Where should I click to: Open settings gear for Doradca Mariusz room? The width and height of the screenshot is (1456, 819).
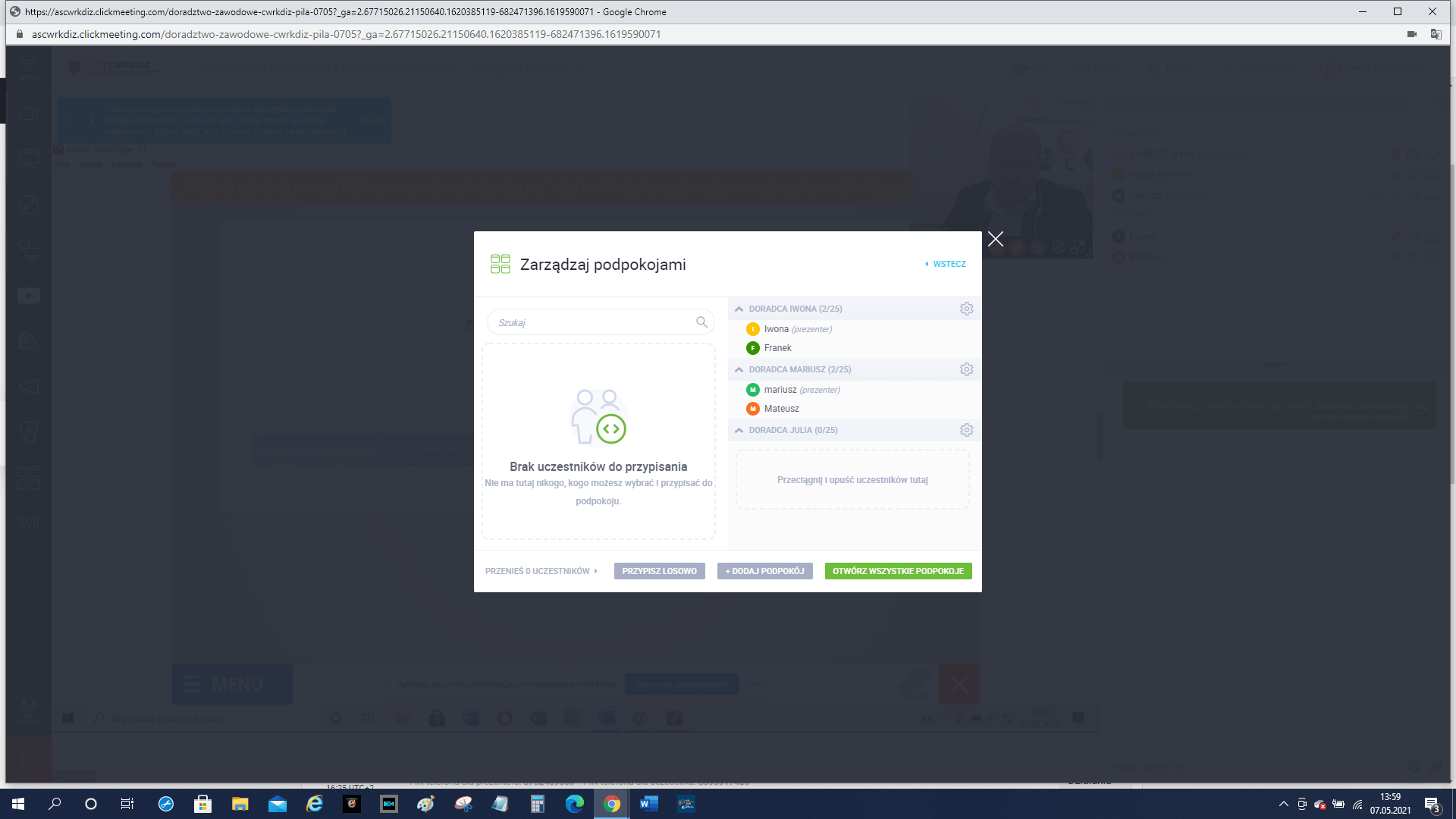pos(966,369)
